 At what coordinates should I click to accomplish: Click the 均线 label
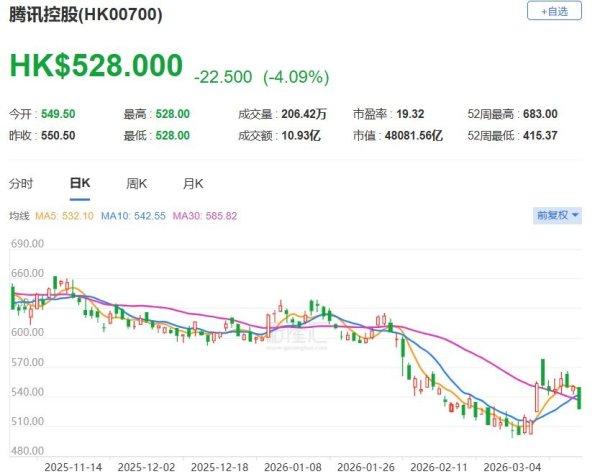pyautogui.click(x=19, y=216)
